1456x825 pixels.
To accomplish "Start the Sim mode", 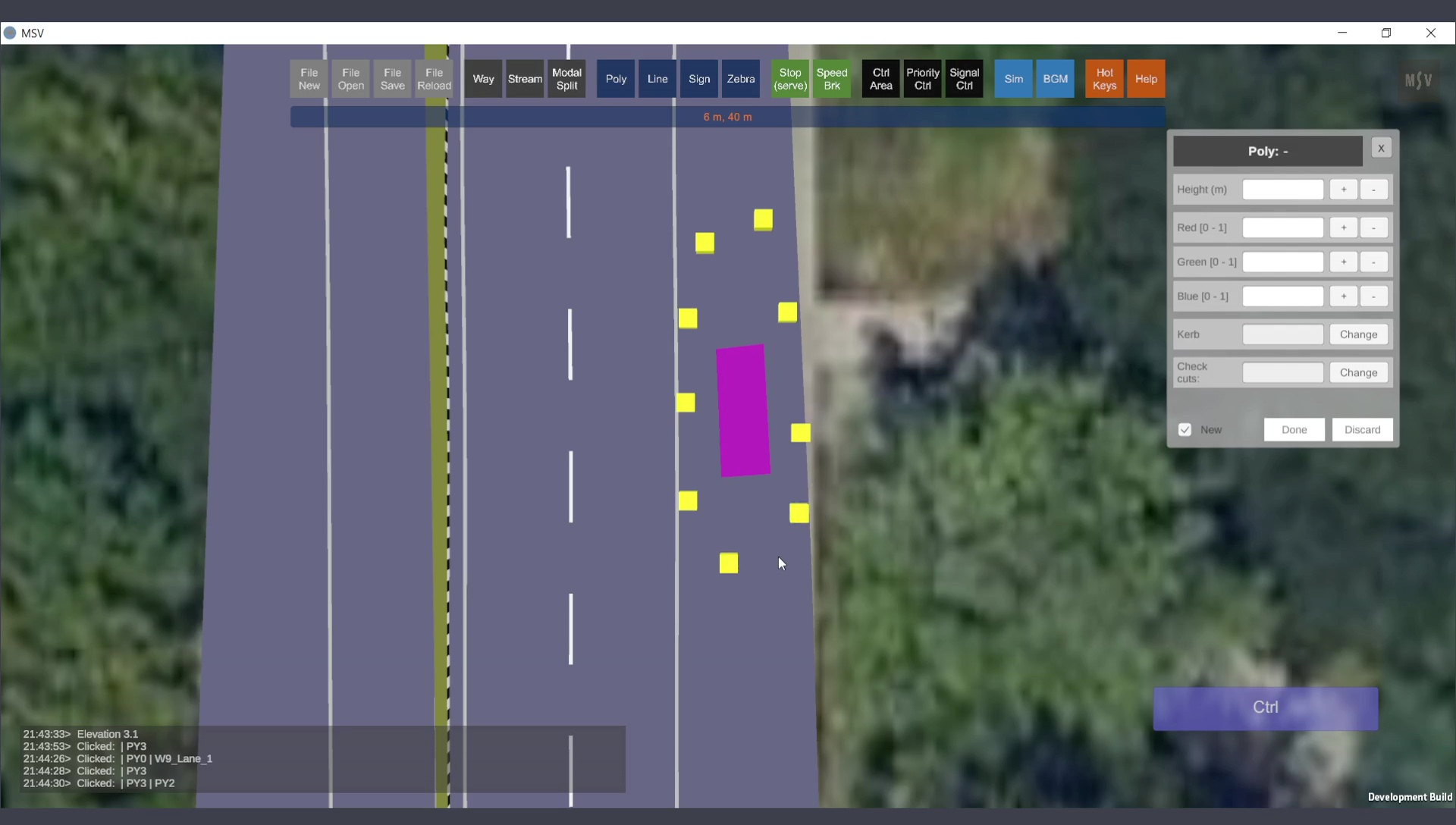I will pyautogui.click(x=1013, y=79).
